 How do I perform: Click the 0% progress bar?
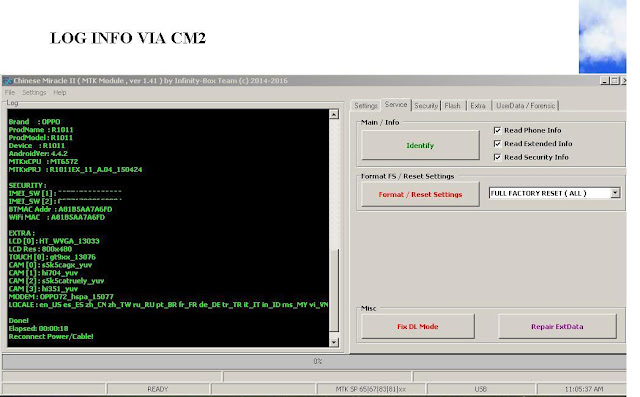314,362
